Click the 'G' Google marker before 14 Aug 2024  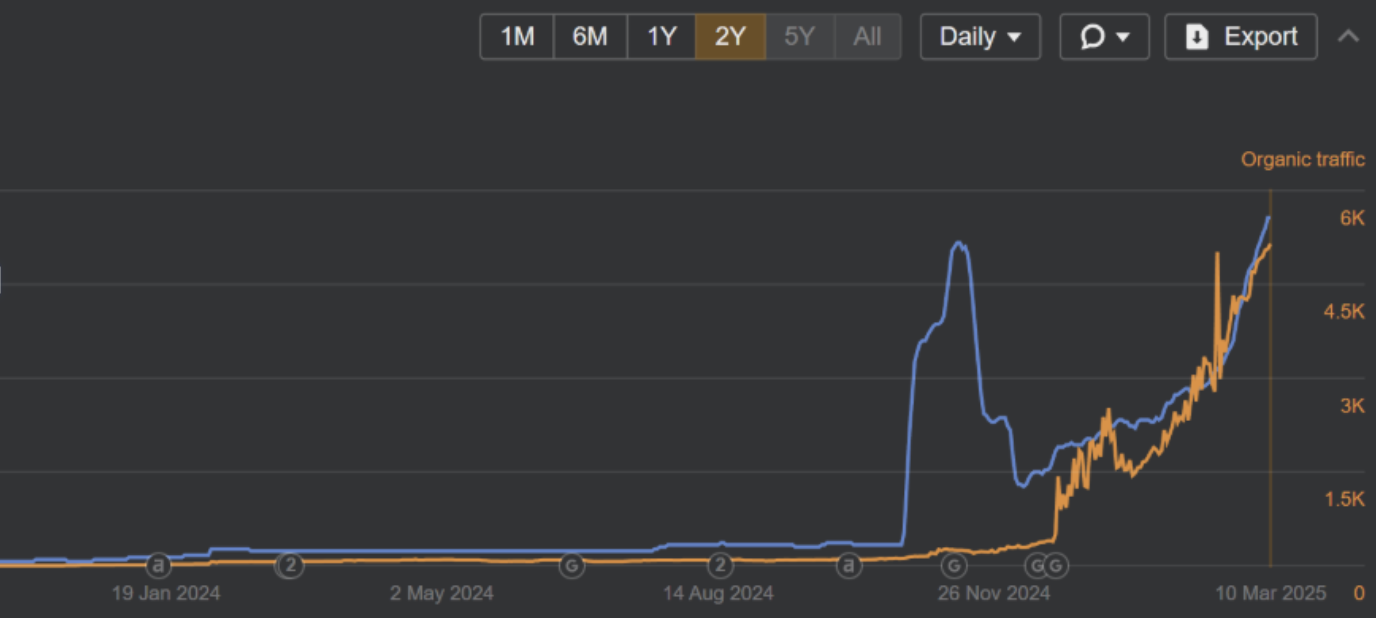click(x=571, y=565)
